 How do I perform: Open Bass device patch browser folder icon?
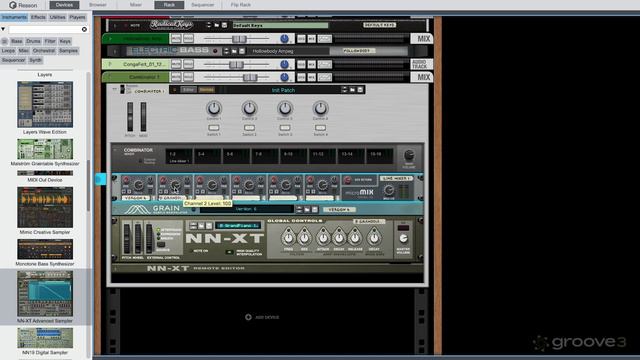(234, 51)
